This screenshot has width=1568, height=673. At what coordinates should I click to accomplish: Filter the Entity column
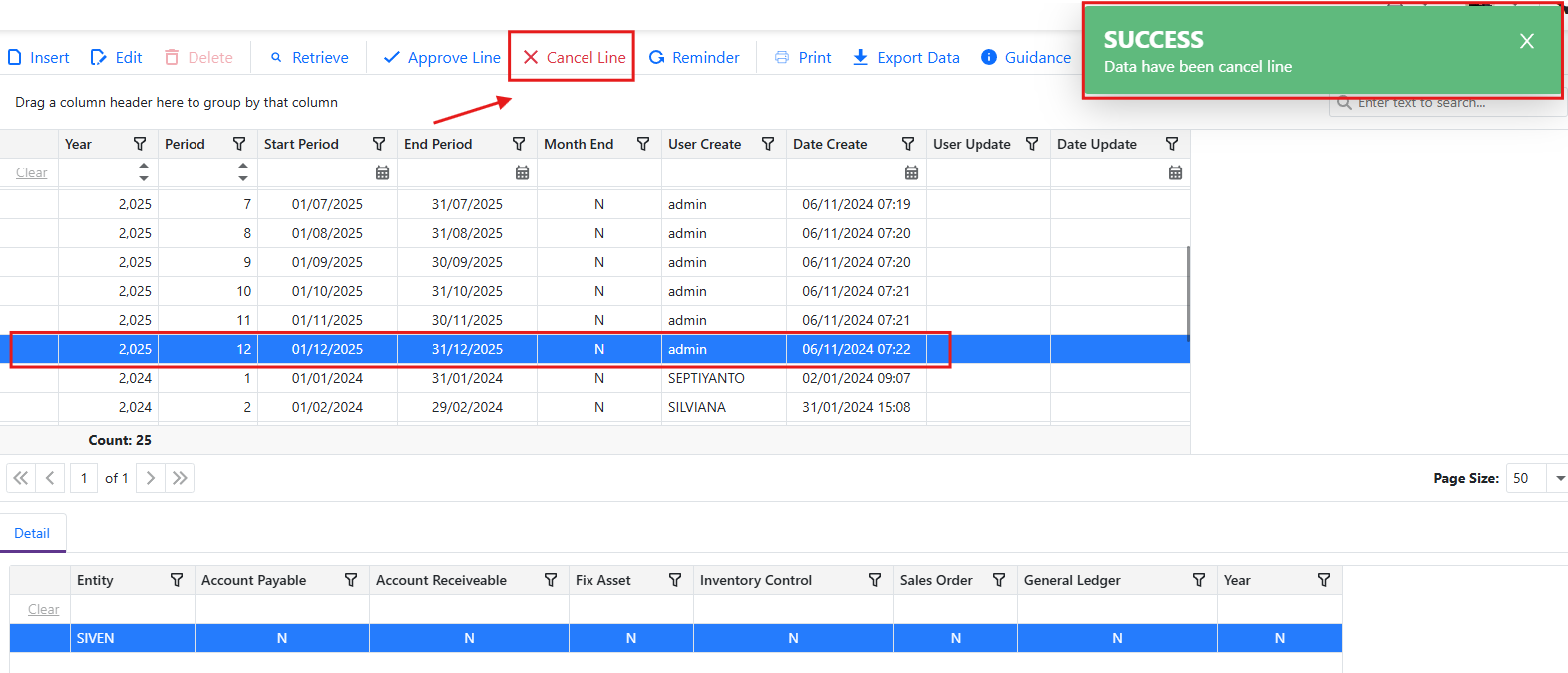[177, 580]
